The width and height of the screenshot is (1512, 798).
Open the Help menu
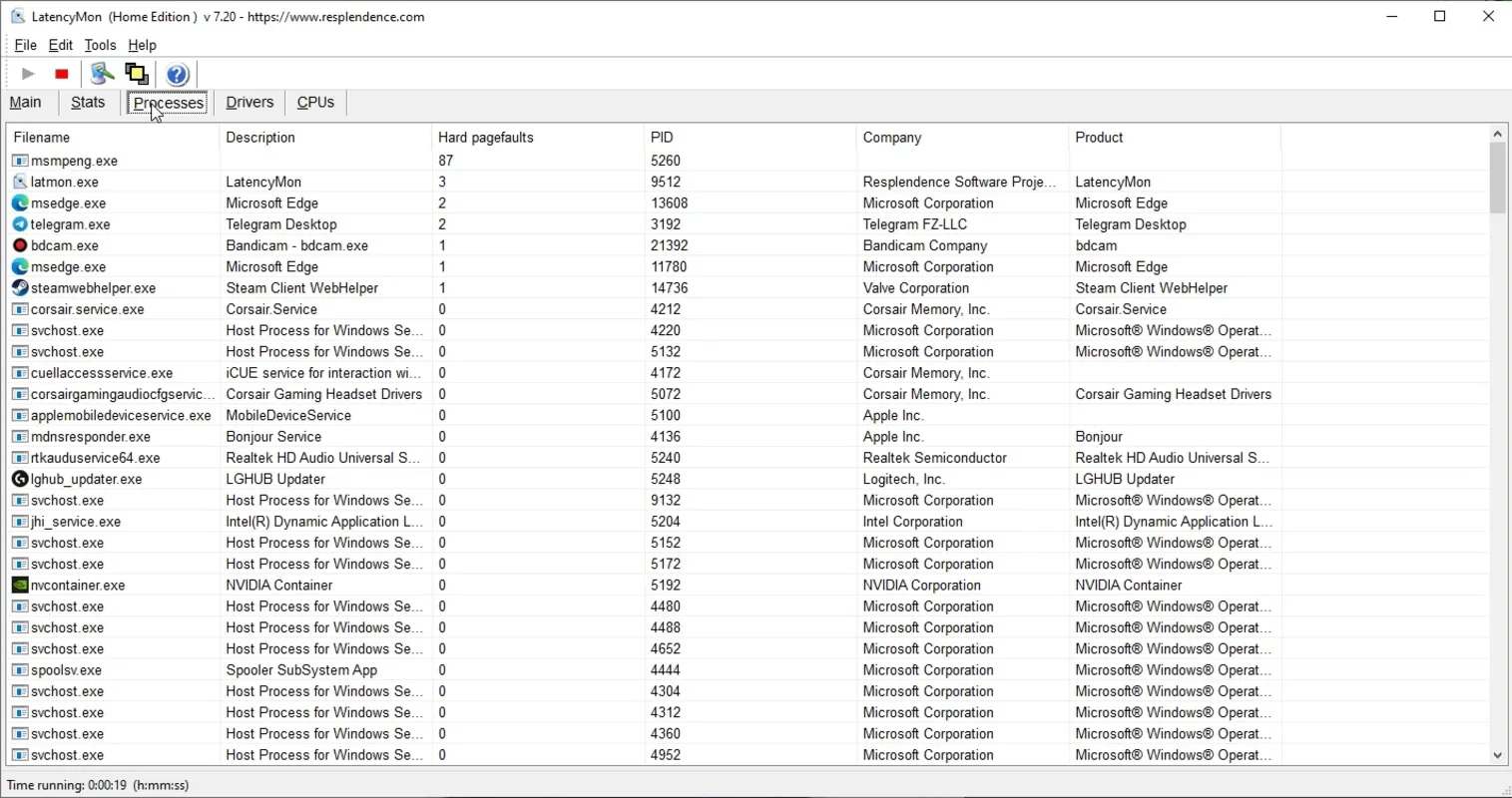point(142,45)
